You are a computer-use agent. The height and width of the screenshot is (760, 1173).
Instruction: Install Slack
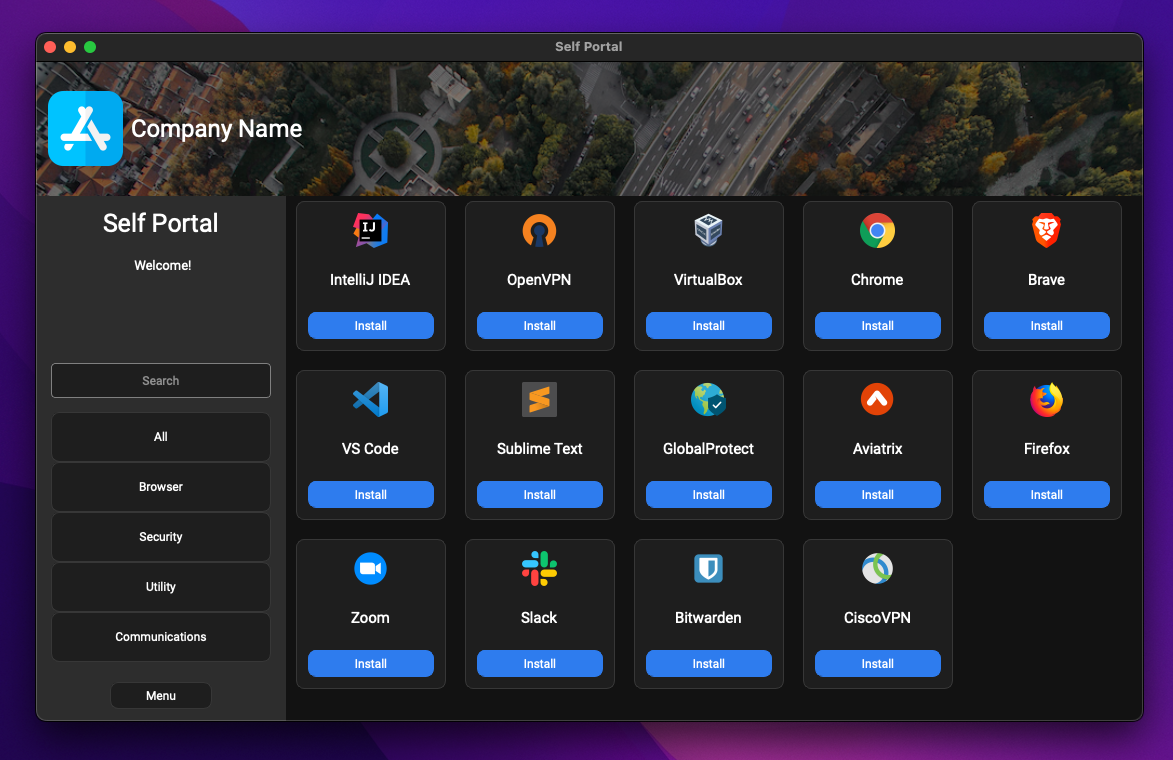(x=539, y=664)
